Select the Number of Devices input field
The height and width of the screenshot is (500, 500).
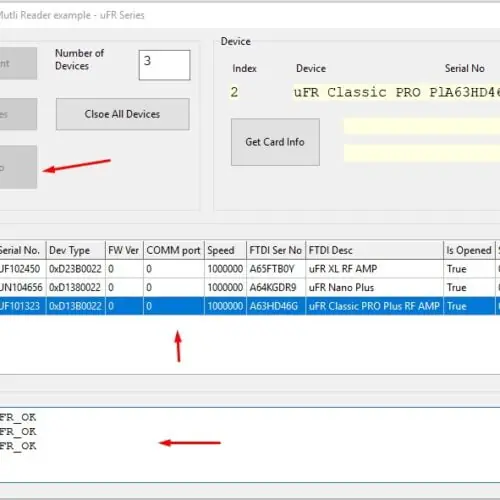(165, 65)
